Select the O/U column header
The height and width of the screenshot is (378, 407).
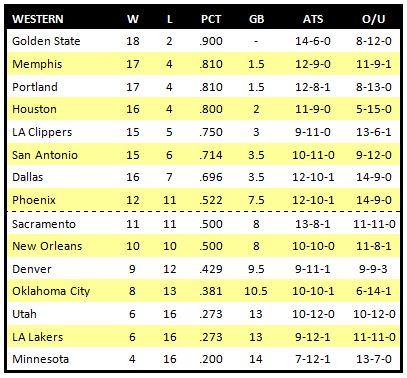[x=374, y=19]
